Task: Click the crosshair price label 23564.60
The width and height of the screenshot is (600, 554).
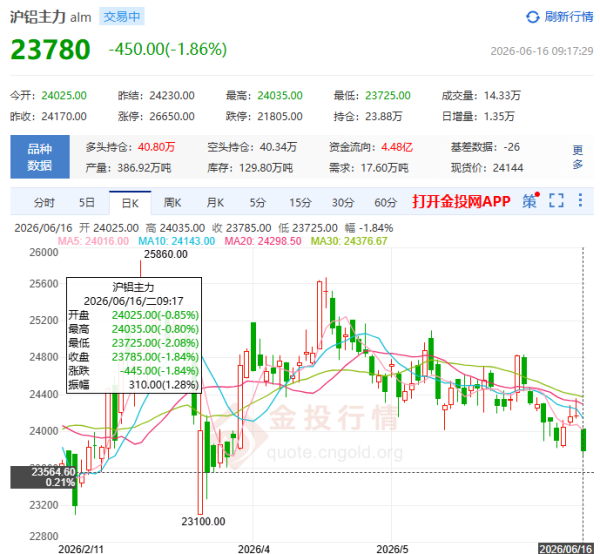Action: tap(53, 472)
